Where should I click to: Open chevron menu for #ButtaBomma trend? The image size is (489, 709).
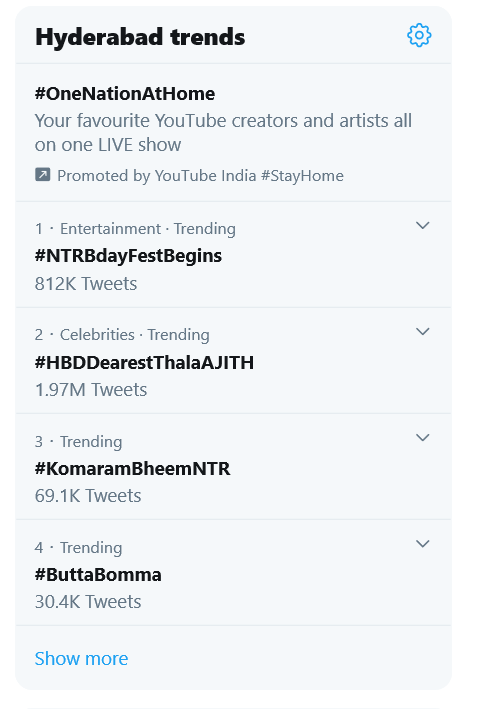[x=423, y=544]
